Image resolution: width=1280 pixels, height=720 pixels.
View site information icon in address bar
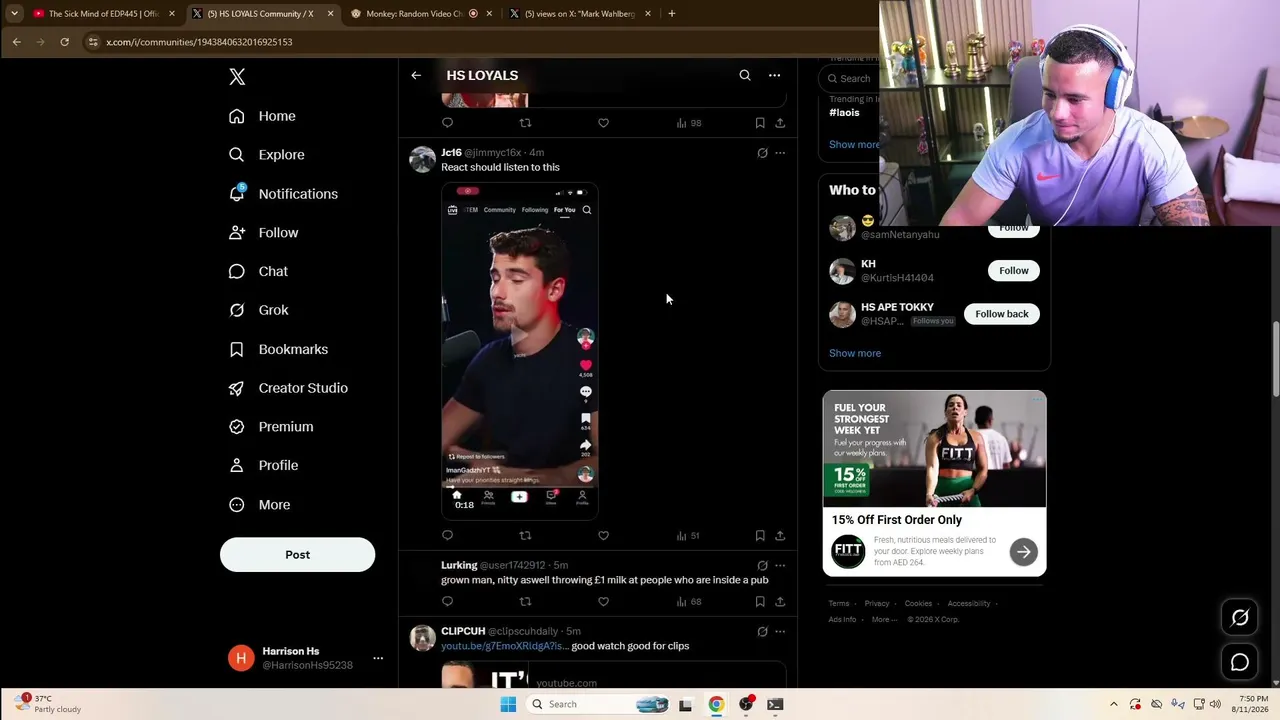pos(93,42)
